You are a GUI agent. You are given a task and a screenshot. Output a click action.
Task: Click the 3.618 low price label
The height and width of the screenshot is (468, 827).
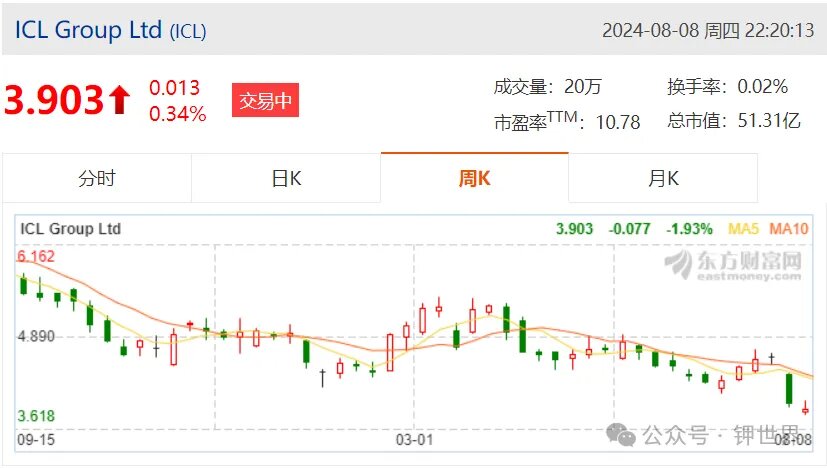click(36, 416)
